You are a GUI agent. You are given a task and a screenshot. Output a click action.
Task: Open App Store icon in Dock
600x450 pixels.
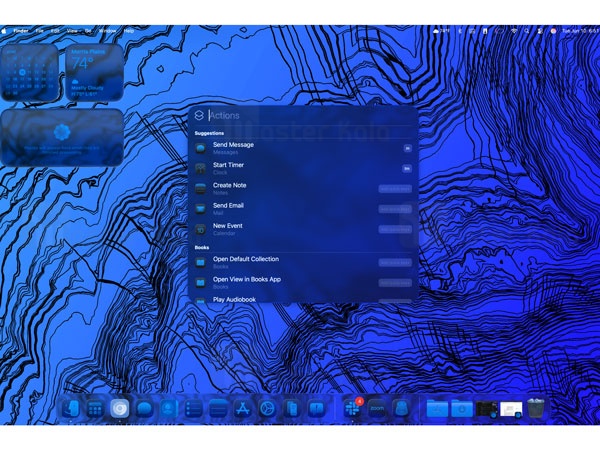pyautogui.click(x=242, y=408)
